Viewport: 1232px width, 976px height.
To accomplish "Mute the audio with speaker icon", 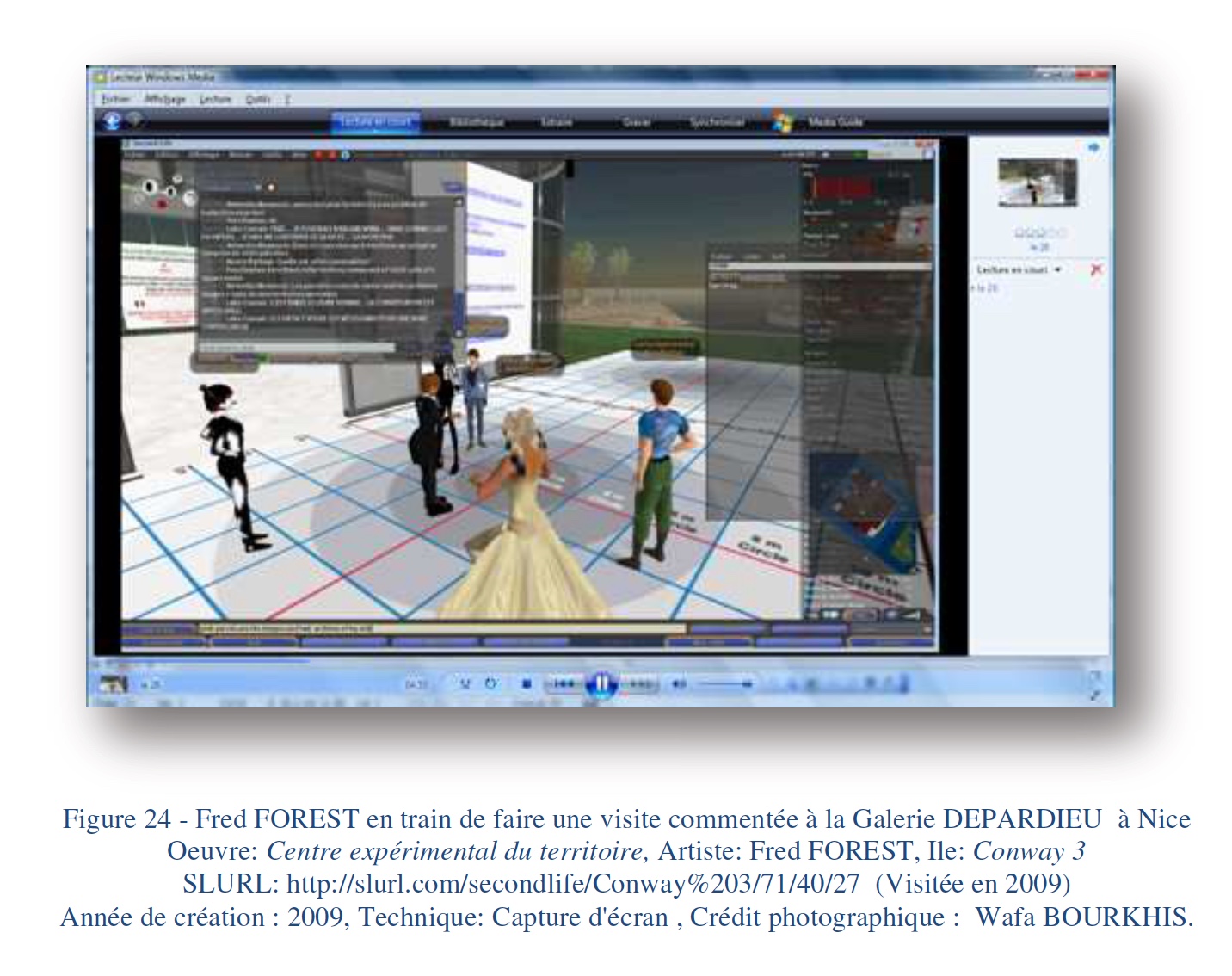I will point(679,684).
